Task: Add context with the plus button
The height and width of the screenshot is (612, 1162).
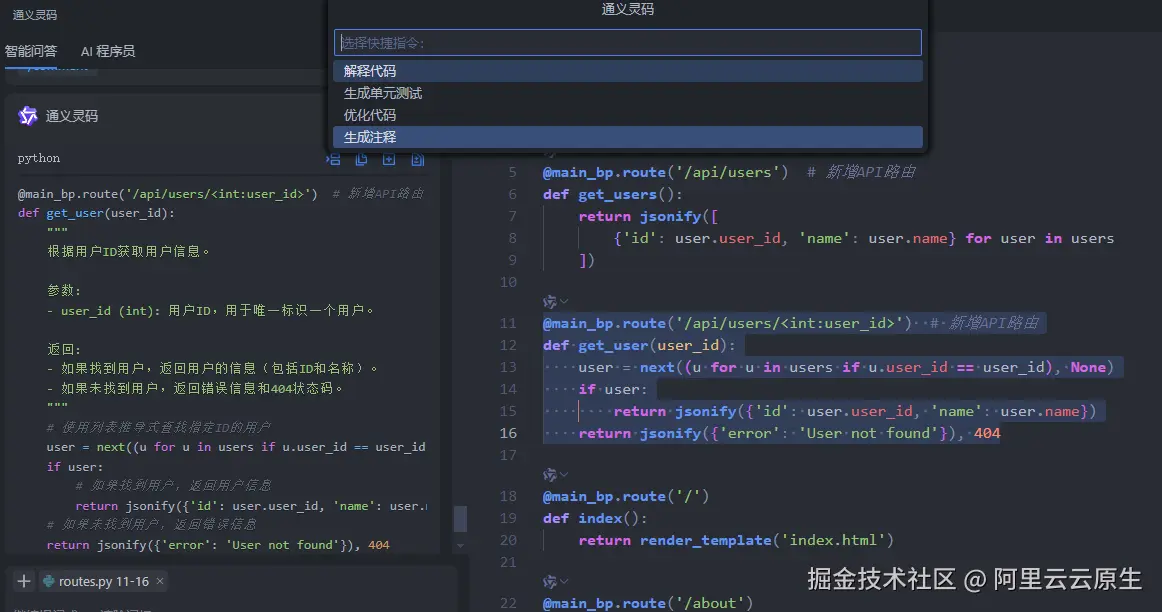Action: pyautogui.click(x=24, y=581)
